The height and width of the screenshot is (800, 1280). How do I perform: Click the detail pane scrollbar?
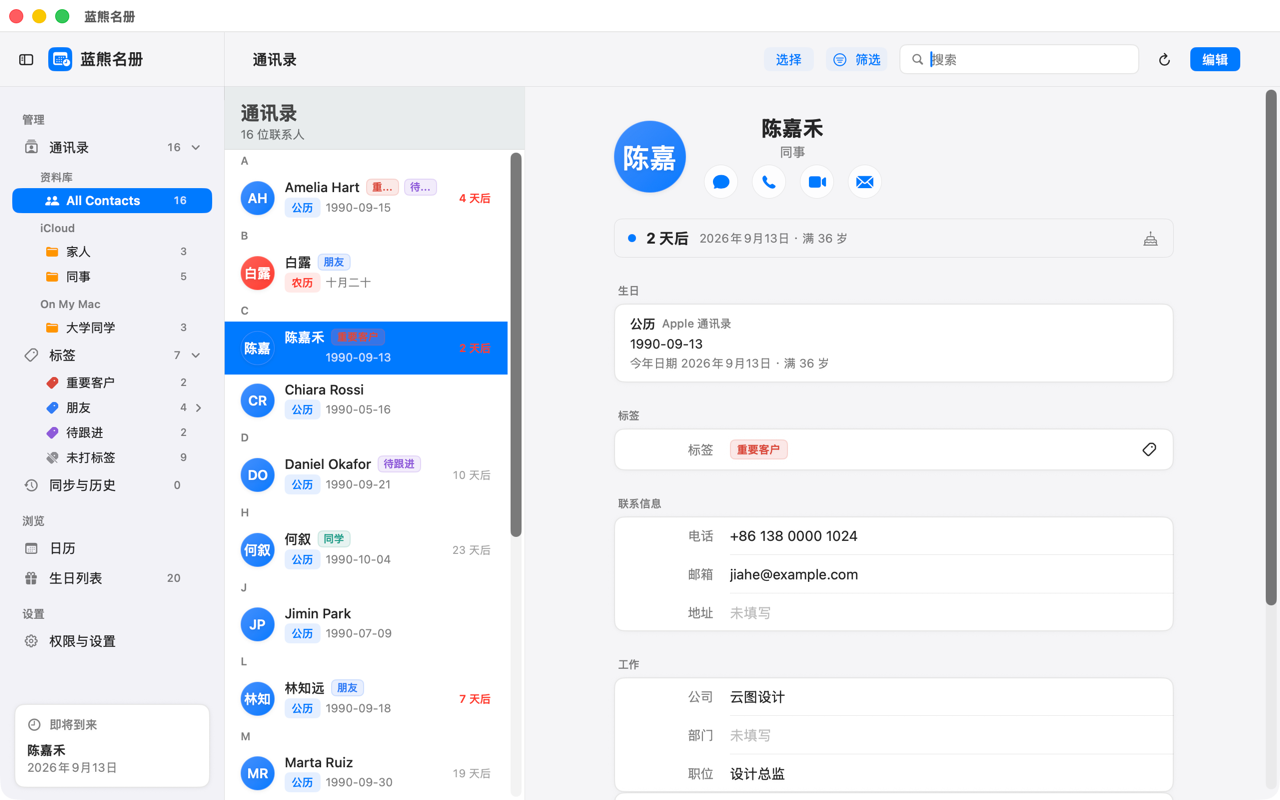(x=1271, y=348)
